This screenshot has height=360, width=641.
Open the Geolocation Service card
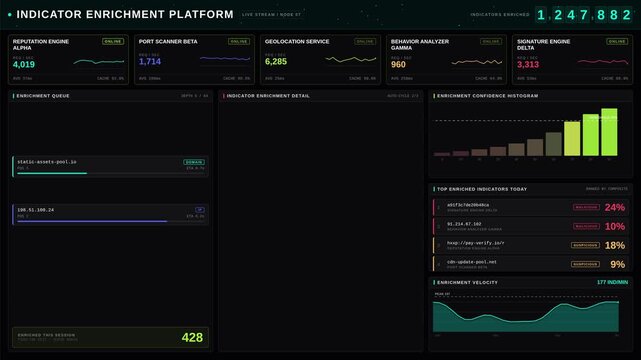[320, 60]
